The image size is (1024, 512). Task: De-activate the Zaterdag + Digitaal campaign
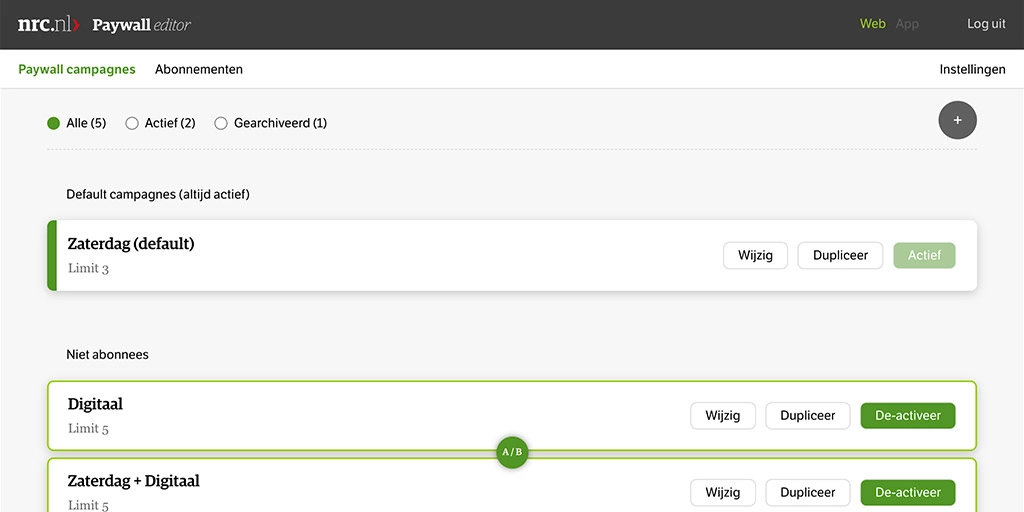coord(907,492)
